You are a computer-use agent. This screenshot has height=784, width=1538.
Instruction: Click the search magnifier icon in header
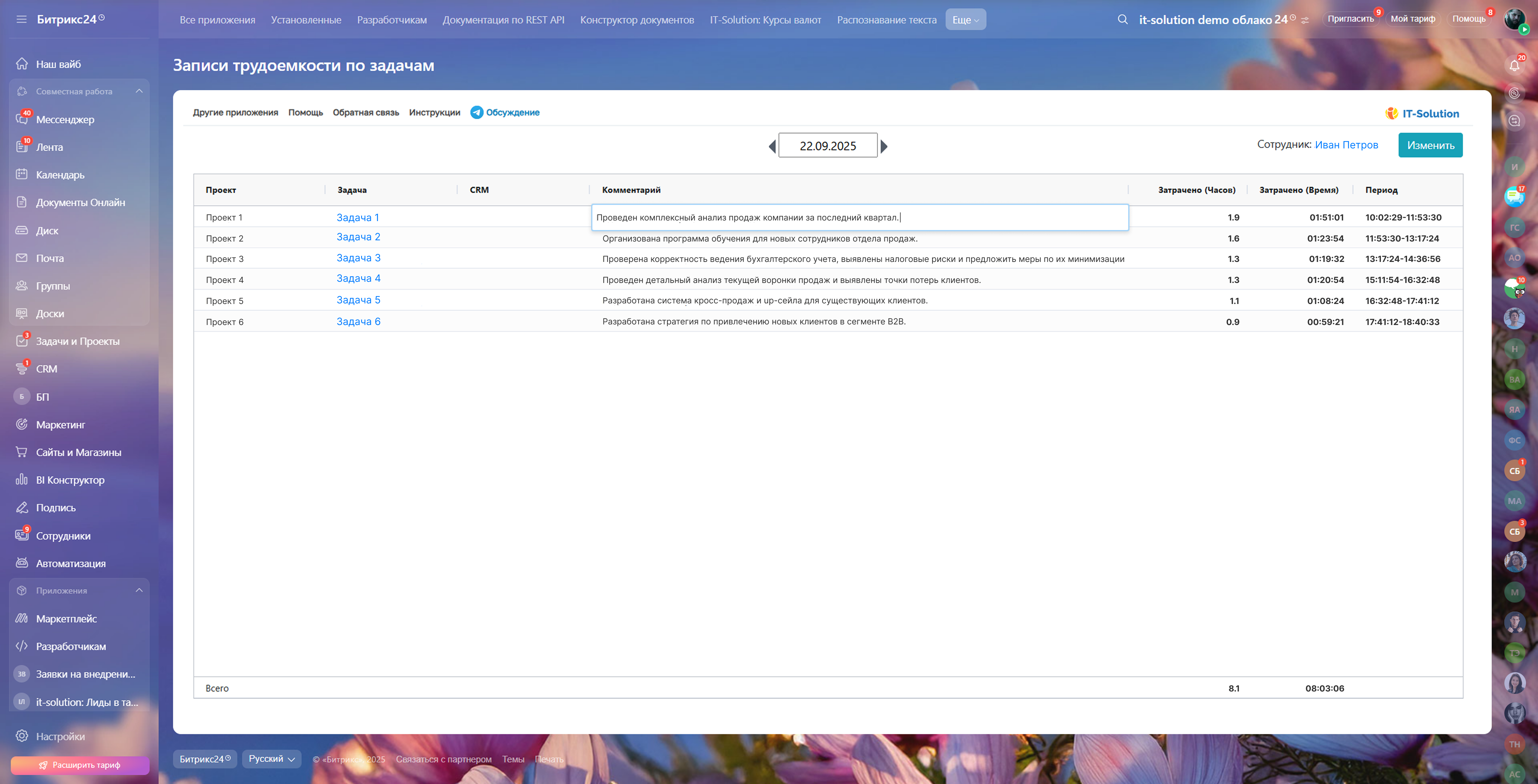(1123, 19)
